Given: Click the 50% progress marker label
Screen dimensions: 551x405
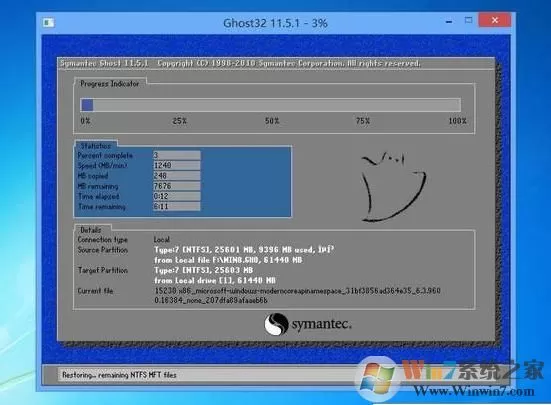Looking at the screenshot, I should 272,121.
